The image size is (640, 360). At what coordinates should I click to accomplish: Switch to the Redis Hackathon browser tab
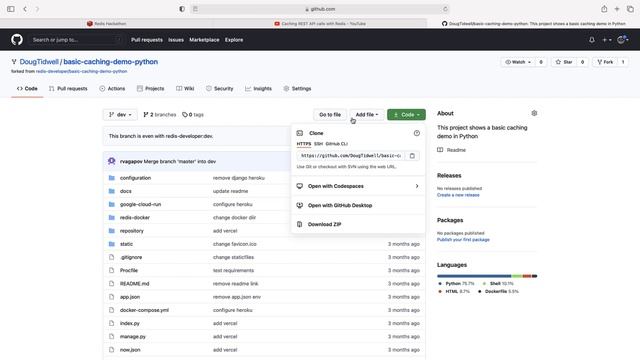pyautogui.click(x=107, y=24)
